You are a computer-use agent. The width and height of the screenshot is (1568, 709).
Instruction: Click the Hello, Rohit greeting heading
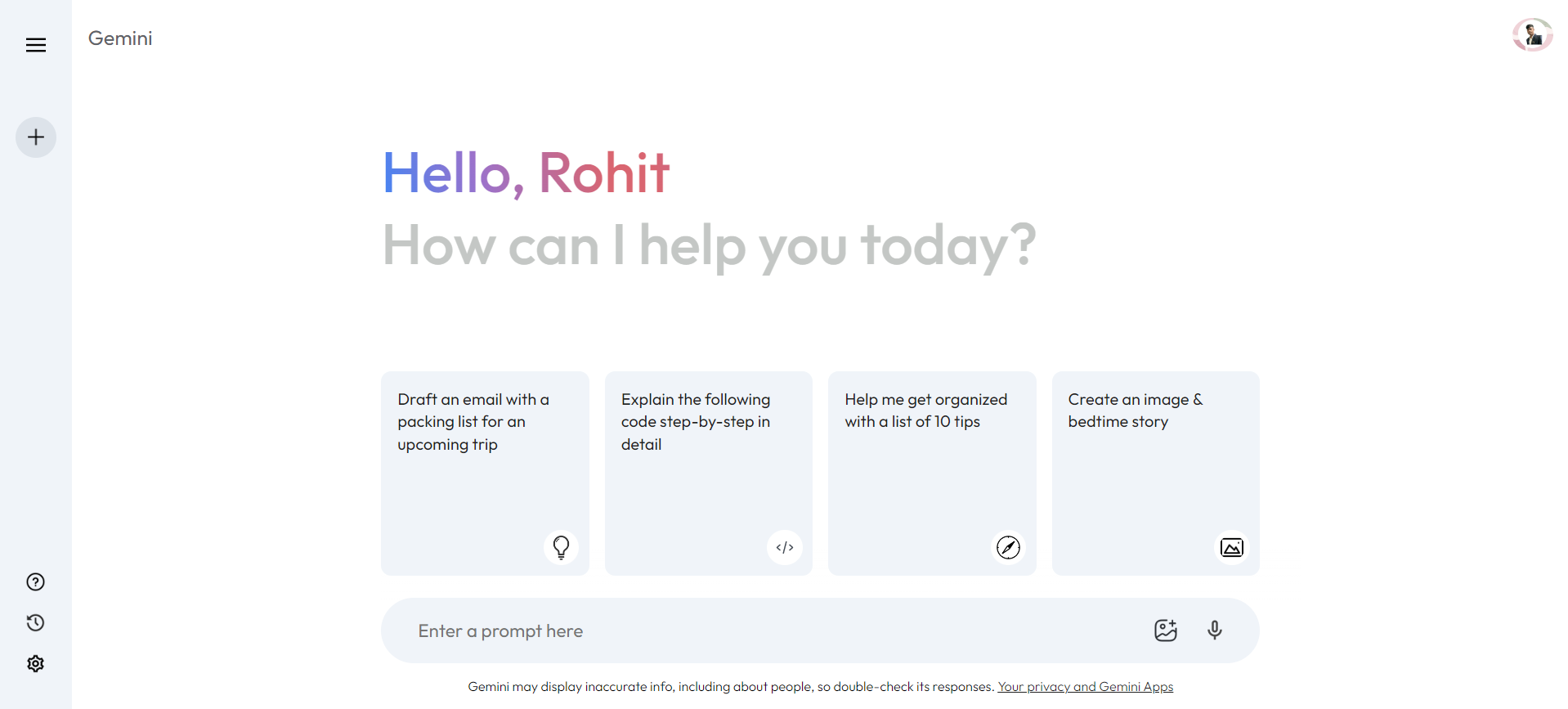(x=526, y=173)
